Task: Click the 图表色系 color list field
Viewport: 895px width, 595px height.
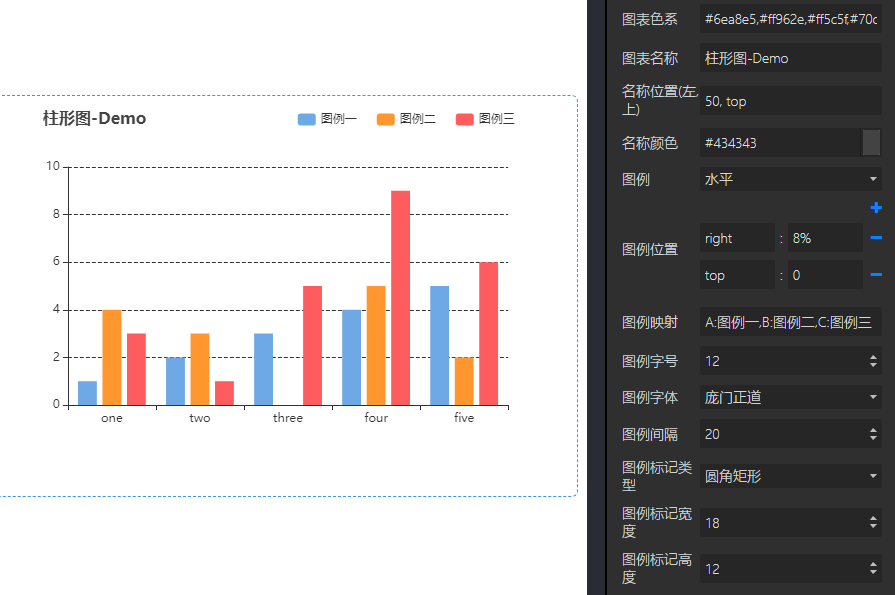Action: (x=790, y=19)
